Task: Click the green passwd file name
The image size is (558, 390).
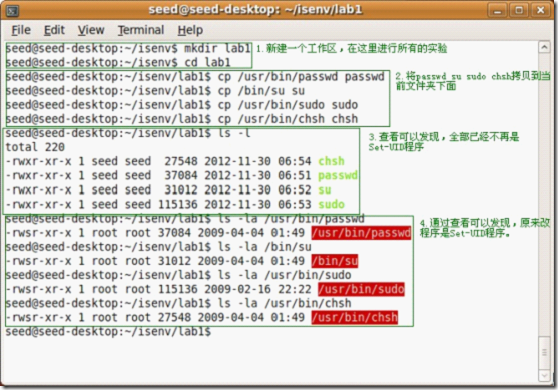Action: [x=338, y=175]
